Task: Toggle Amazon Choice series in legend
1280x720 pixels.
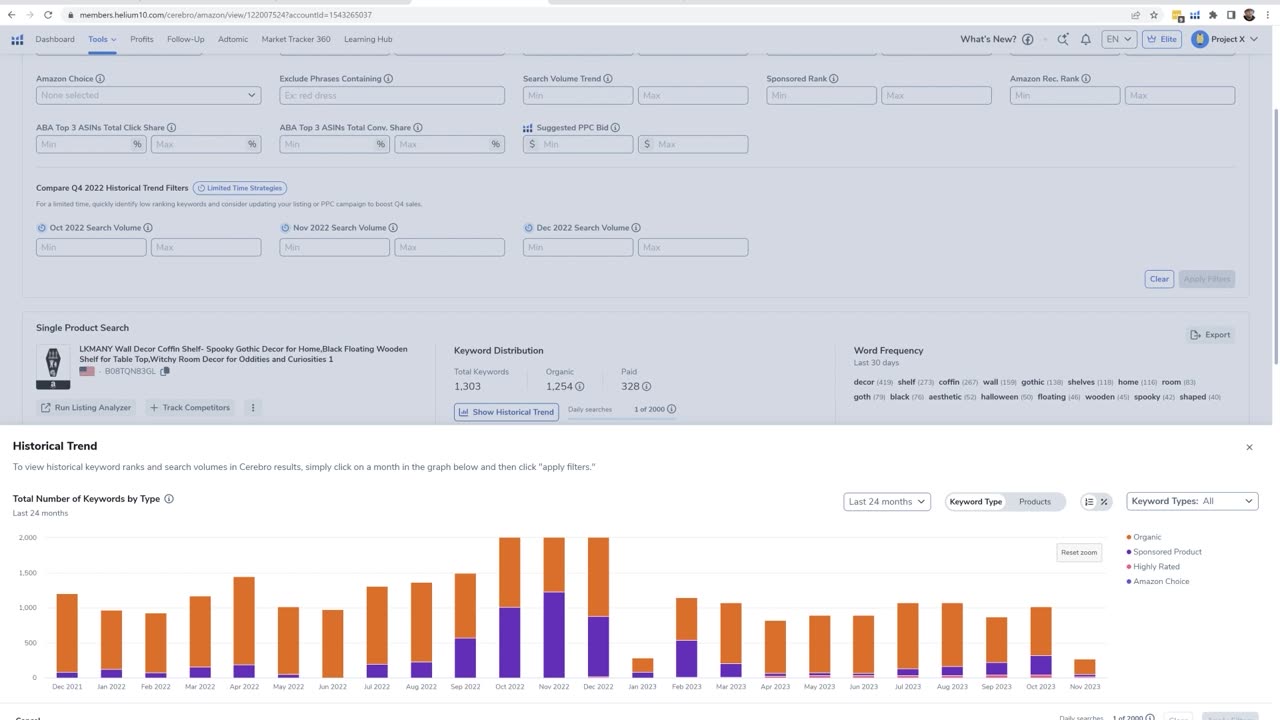Action: point(1158,581)
